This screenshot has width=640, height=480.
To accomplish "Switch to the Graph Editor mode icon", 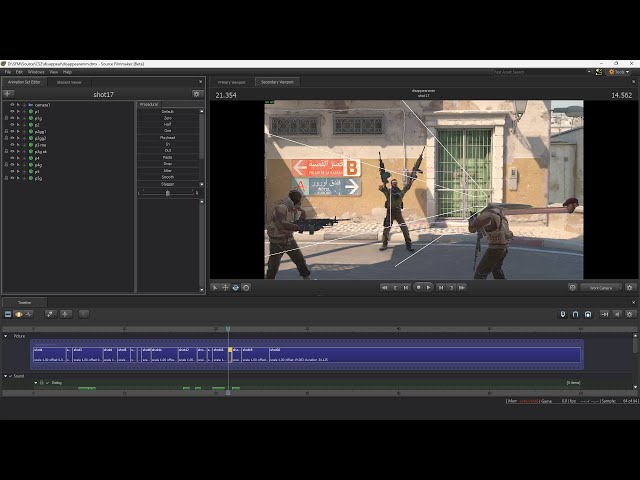I will point(29,314).
